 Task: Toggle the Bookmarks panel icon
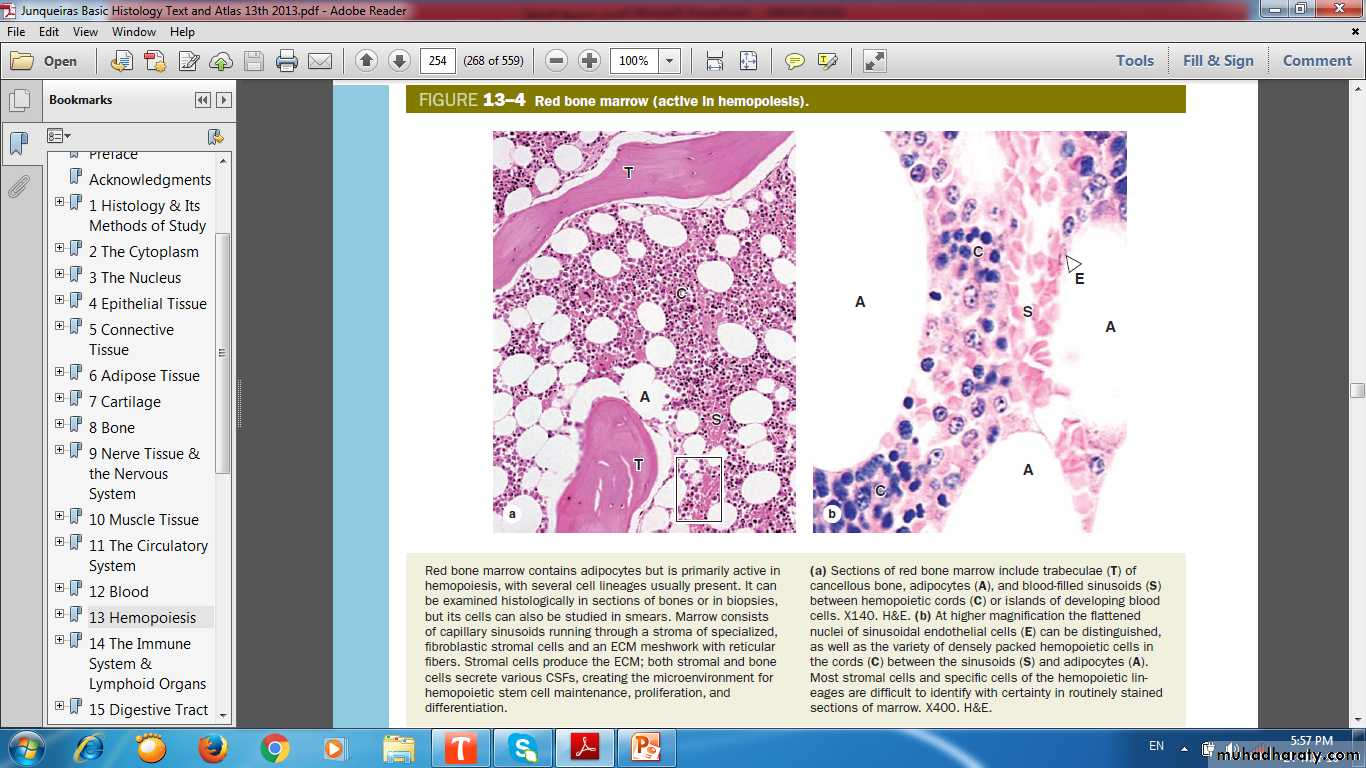point(18,144)
